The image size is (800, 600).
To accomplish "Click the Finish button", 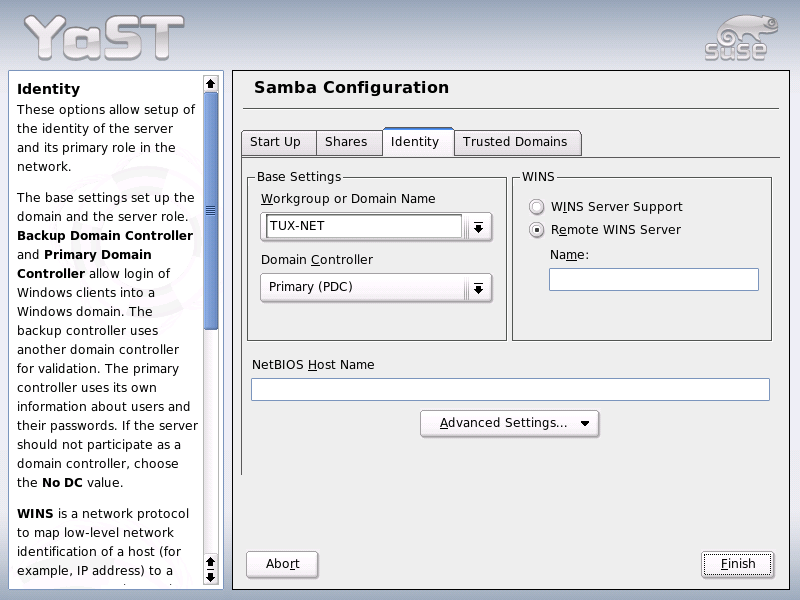I will (737, 564).
